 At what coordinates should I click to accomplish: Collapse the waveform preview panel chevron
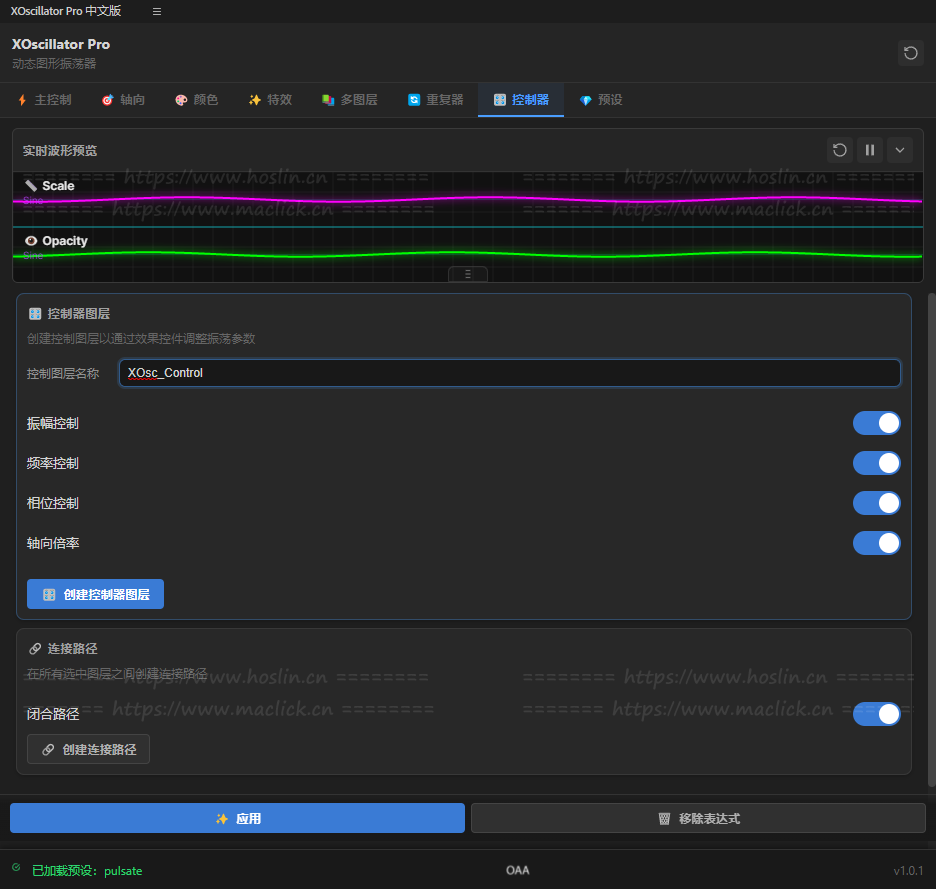(x=900, y=150)
